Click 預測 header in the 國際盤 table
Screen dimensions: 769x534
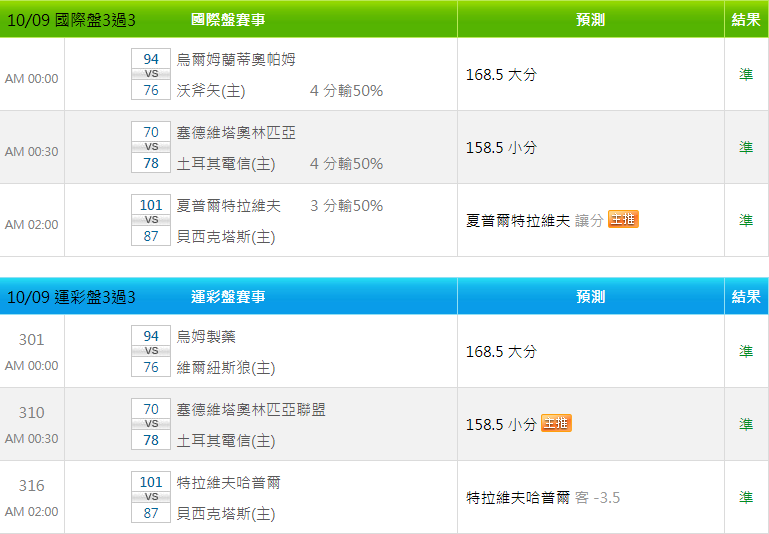point(590,20)
